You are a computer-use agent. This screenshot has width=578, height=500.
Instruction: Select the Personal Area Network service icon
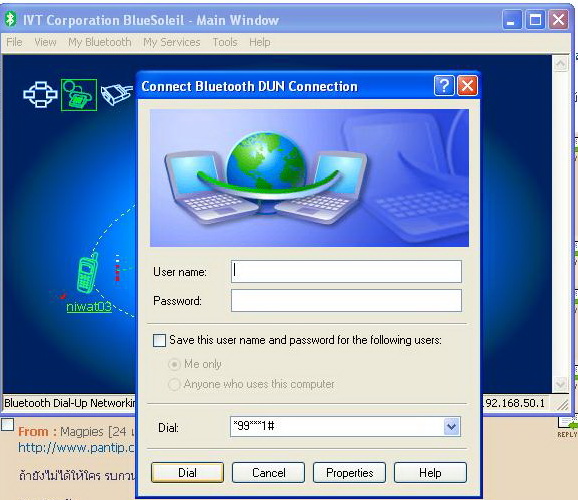[x=40, y=94]
